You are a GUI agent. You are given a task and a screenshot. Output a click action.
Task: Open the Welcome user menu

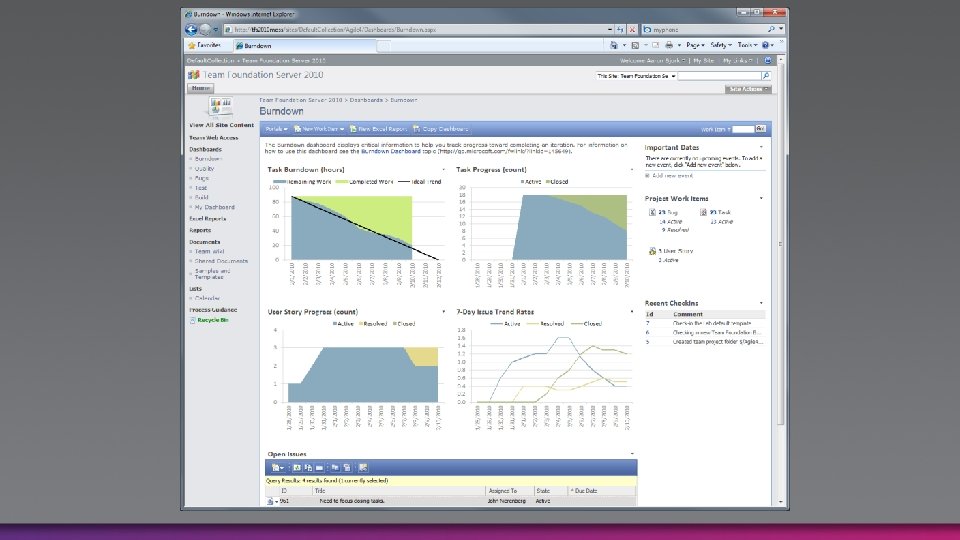click(x=653, y=61)
